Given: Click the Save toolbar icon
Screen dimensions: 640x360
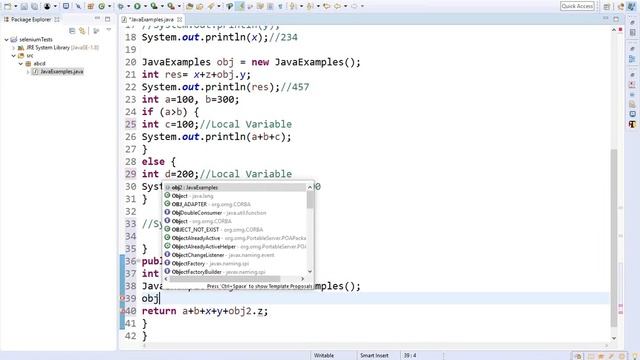Looking at the screenshot, I should coord(24,6).
